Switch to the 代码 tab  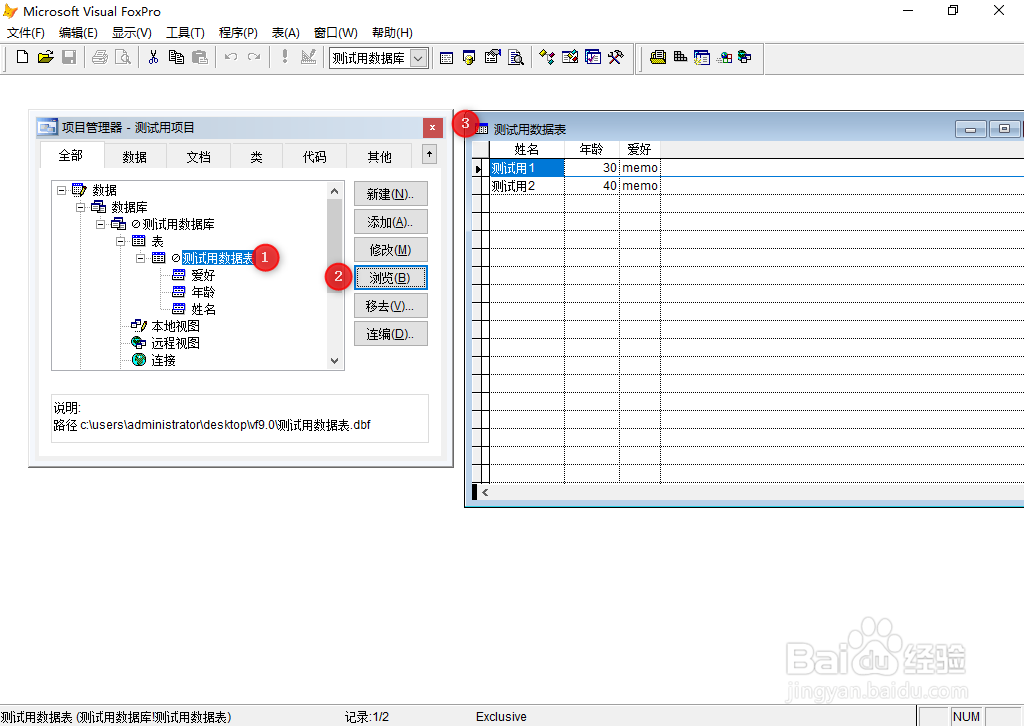pos(315,157)
